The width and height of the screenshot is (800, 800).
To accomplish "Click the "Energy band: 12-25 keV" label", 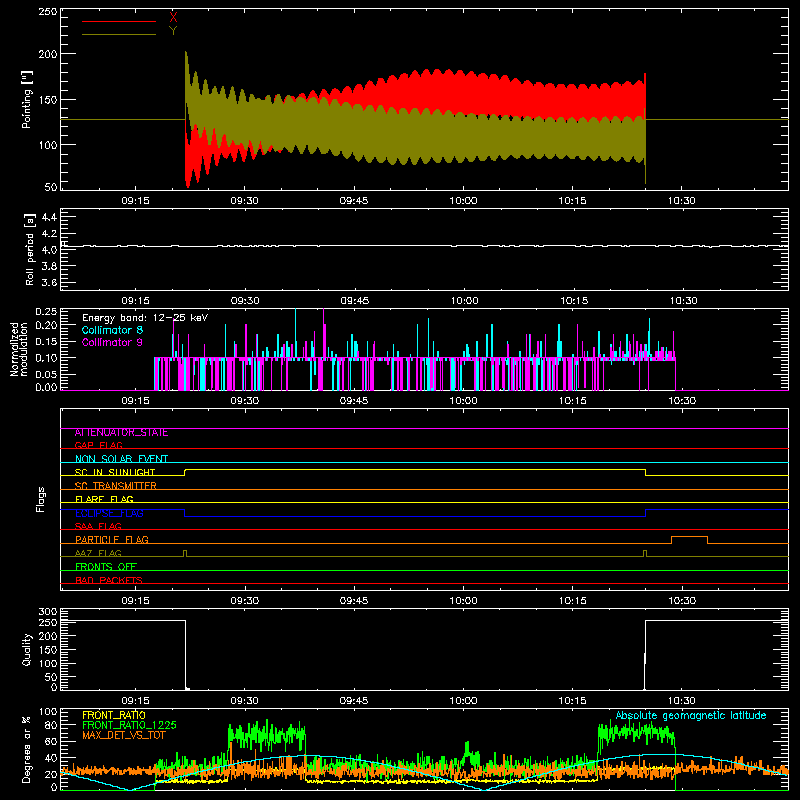I will click(x=145, y=318).
